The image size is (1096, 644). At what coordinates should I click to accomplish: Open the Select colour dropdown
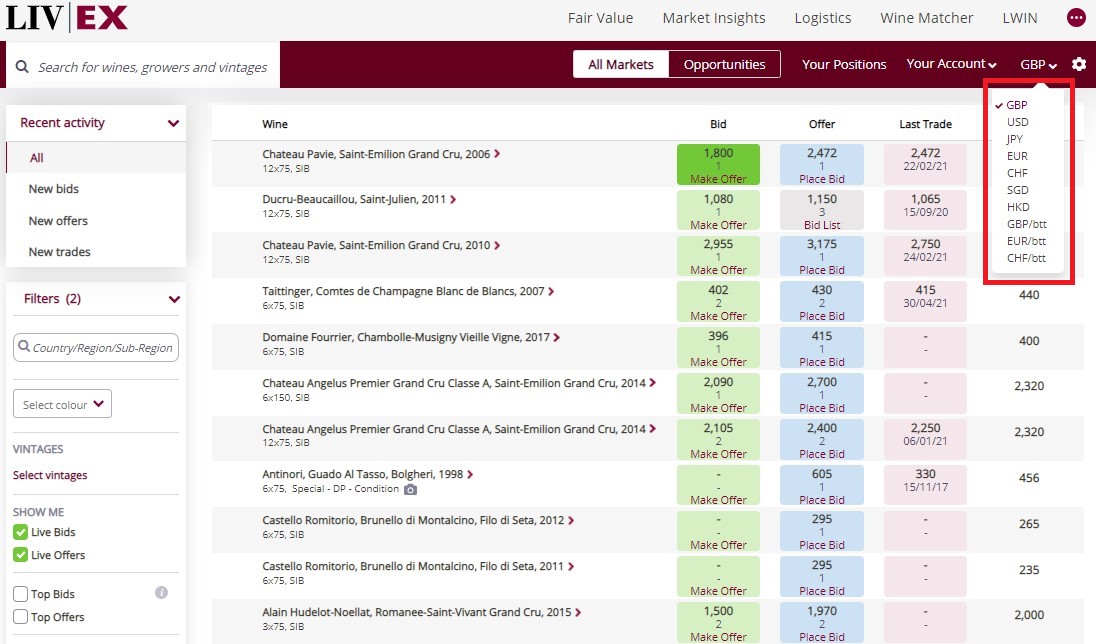(62, 404)
